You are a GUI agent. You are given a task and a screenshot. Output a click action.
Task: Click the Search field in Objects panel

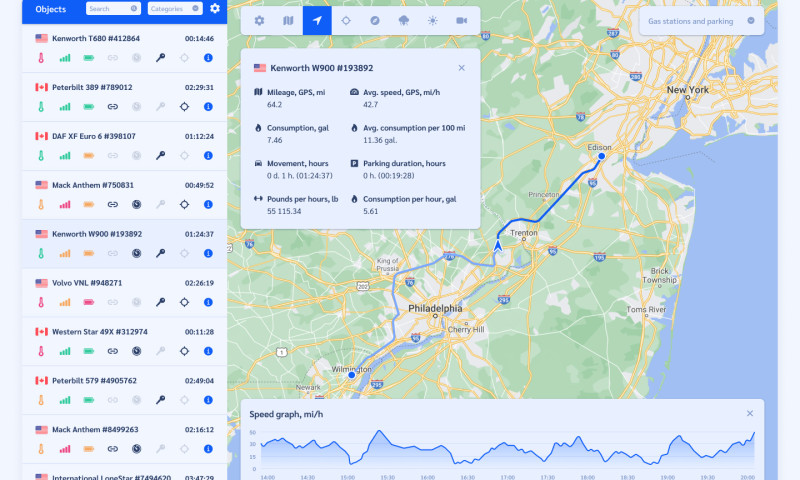coord(113,9)
